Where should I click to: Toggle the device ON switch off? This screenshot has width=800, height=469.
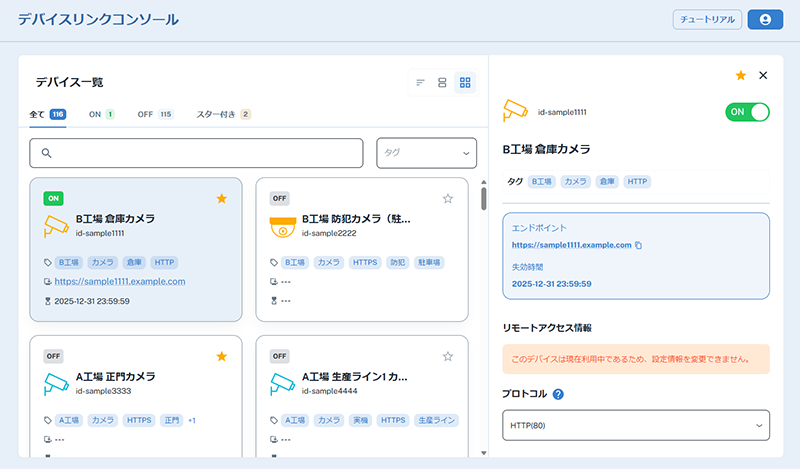pos(747,112)
